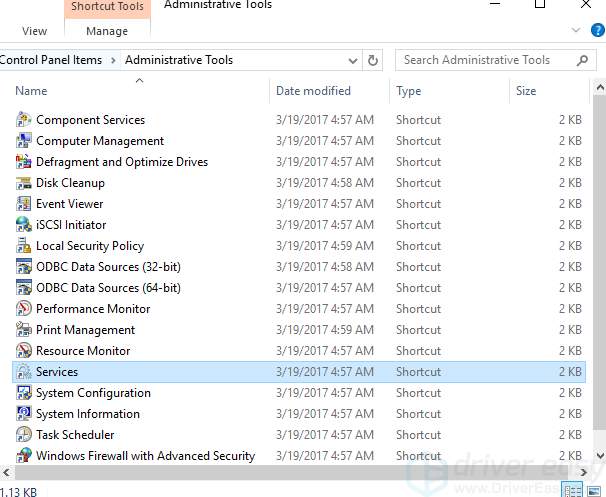The image size is (606, 497).
Task: Click the Services gear icon
Action: (x=24, y=372)
